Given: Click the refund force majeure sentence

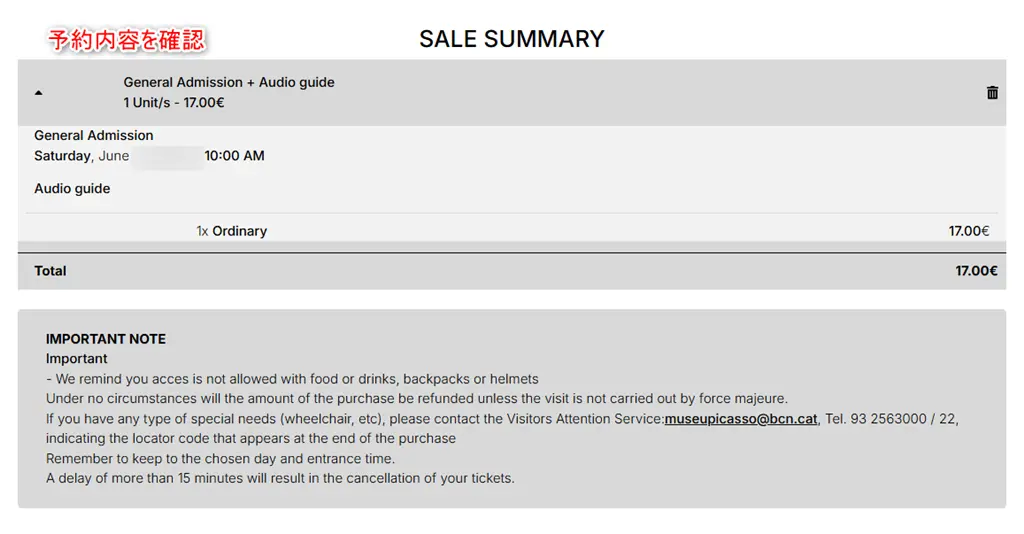Looking at the screenshot, I should 417,399.
